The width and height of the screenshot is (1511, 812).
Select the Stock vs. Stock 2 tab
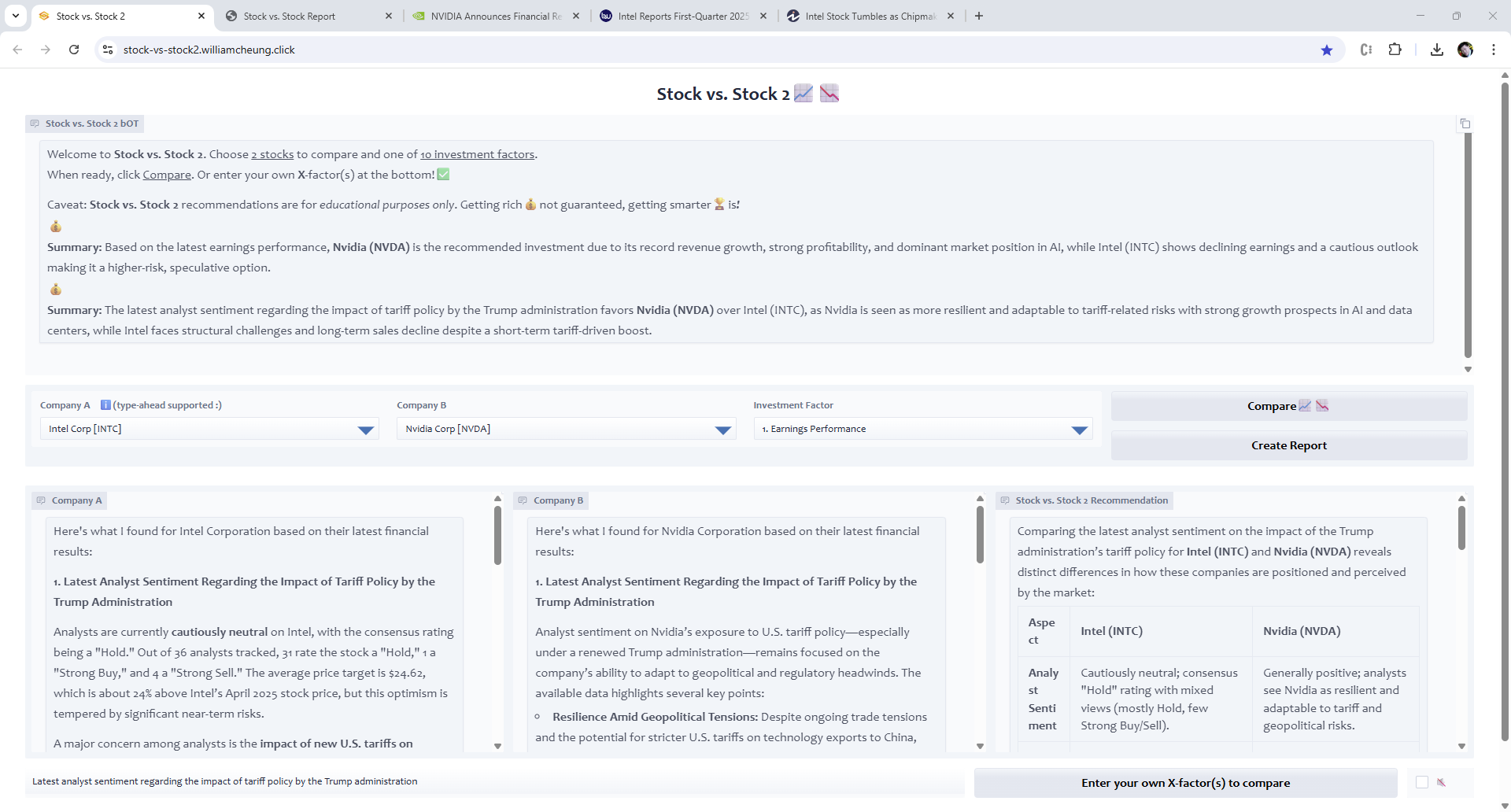point(121,16)
